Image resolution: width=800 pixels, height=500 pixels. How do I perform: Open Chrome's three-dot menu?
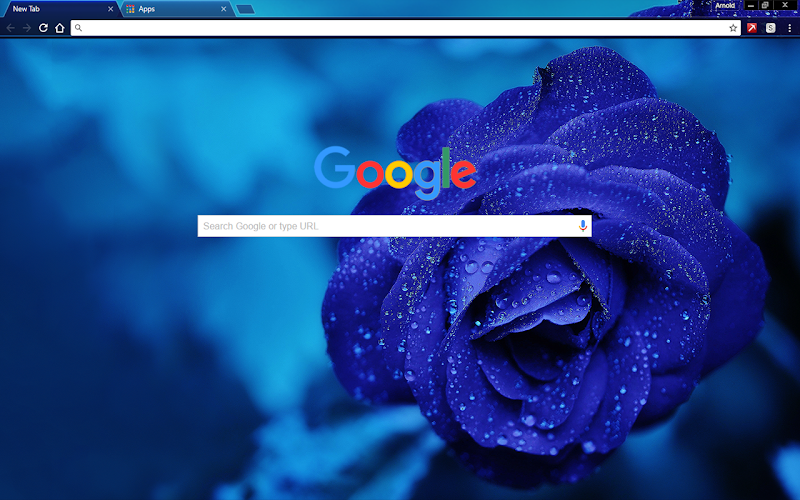click(x=789, y=28)
